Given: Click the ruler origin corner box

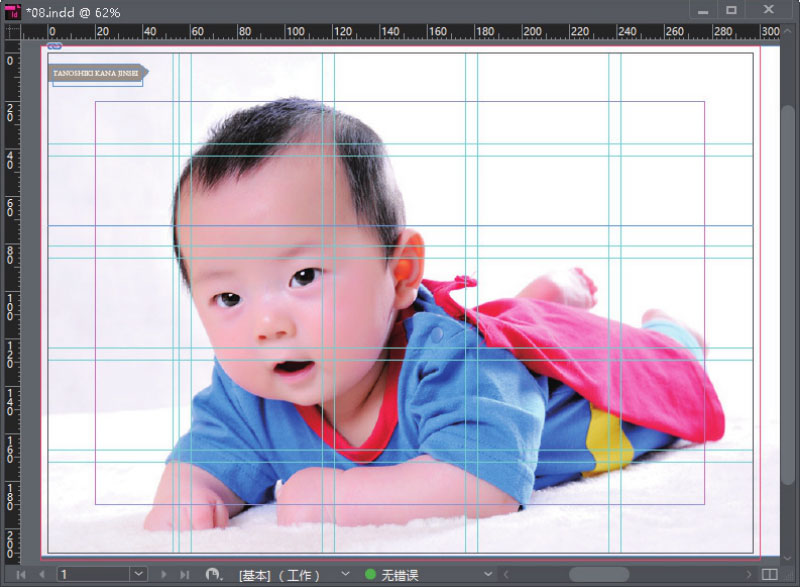Looking at the screenshot, I should pos(12,32).
